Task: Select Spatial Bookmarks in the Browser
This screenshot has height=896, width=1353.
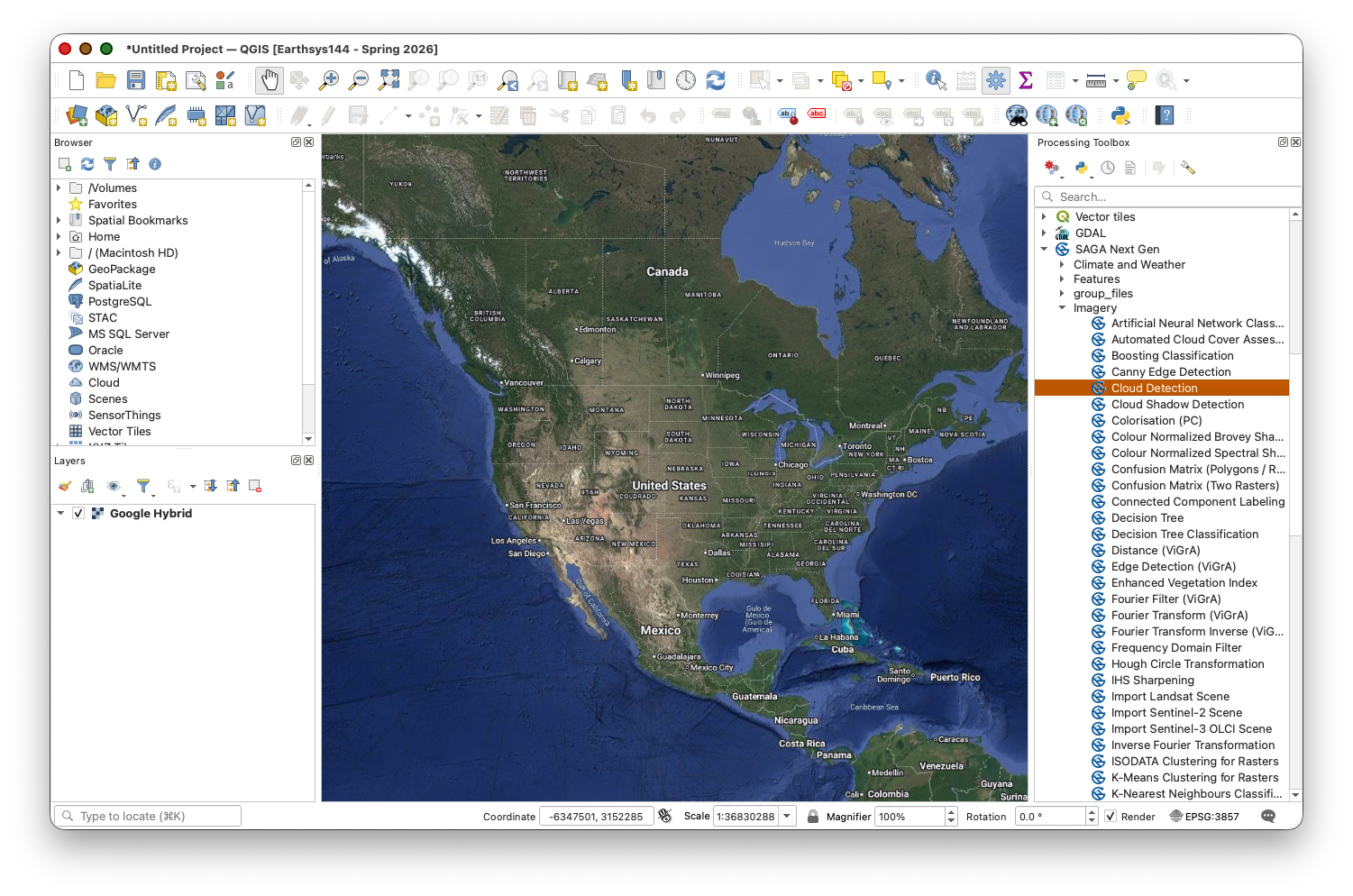Action: pos(138,221)
